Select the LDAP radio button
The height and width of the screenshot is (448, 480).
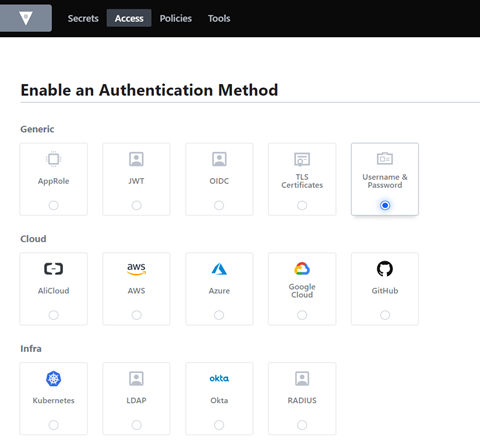point(136,425)
